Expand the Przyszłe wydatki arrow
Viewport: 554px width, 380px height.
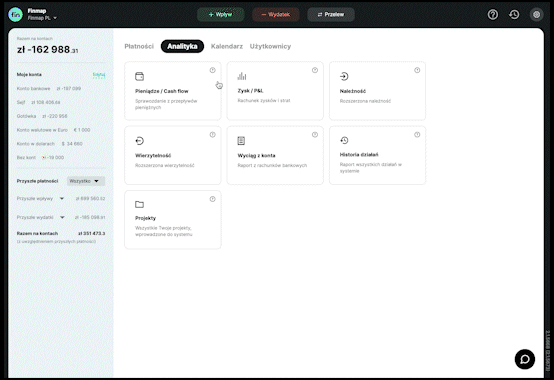point(62,217)
